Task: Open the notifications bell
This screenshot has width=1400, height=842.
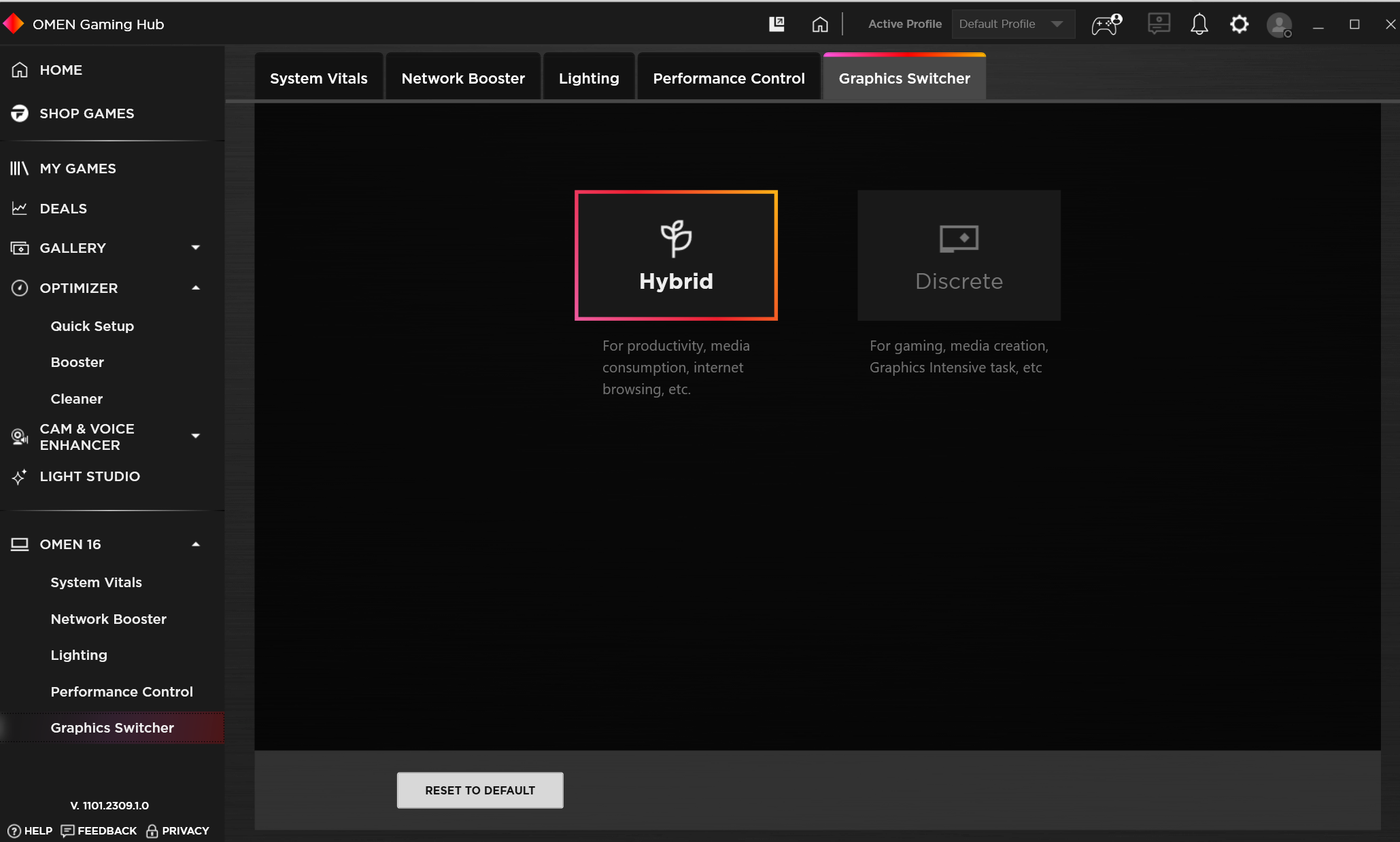Action: point(1199,24)
